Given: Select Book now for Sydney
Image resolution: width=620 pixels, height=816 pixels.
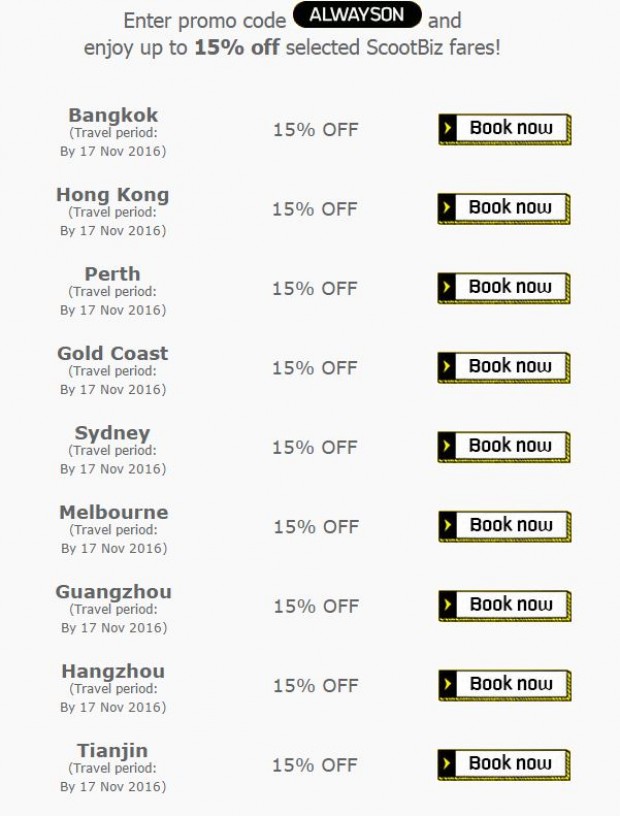Looking at the screenshot, I should tap(504, 447).
